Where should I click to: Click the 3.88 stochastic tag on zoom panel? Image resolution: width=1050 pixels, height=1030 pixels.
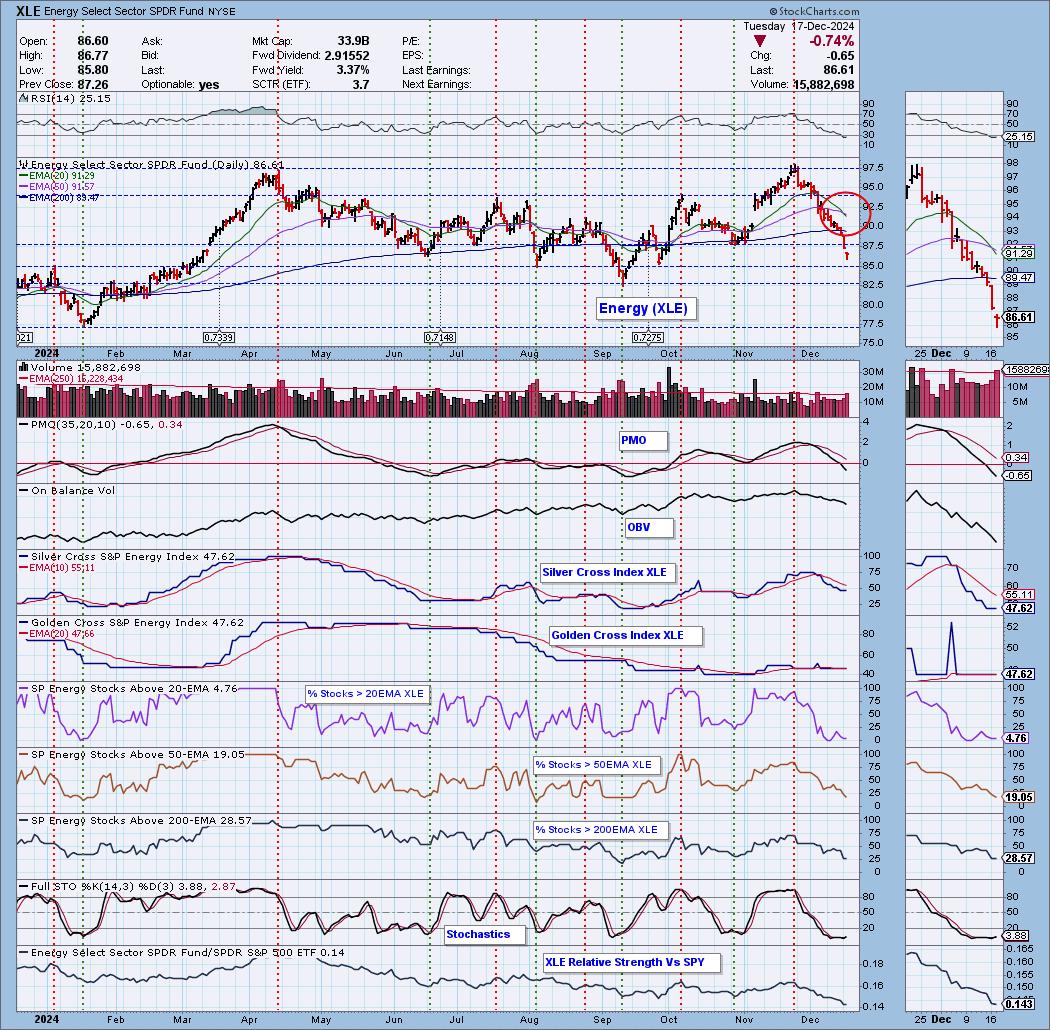tap(1017, 936)
